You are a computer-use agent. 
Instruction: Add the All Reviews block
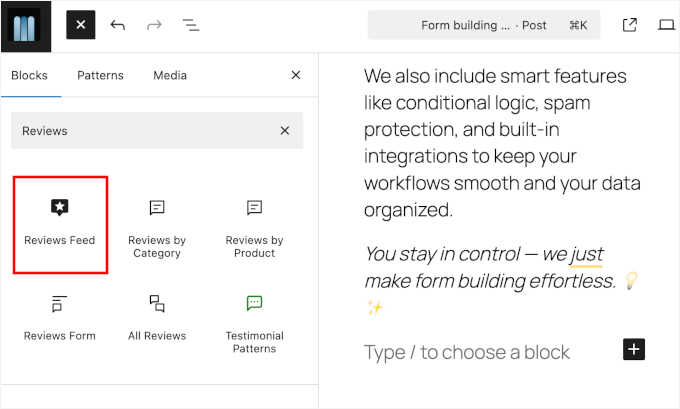[x=157, y=318]
